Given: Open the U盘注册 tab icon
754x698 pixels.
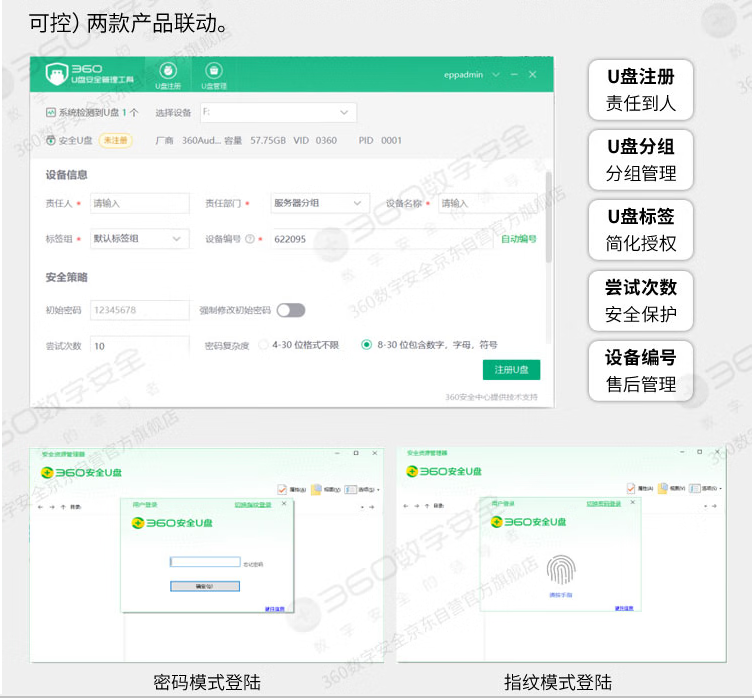Looking at the screenshot, I should tap(168, 71).
